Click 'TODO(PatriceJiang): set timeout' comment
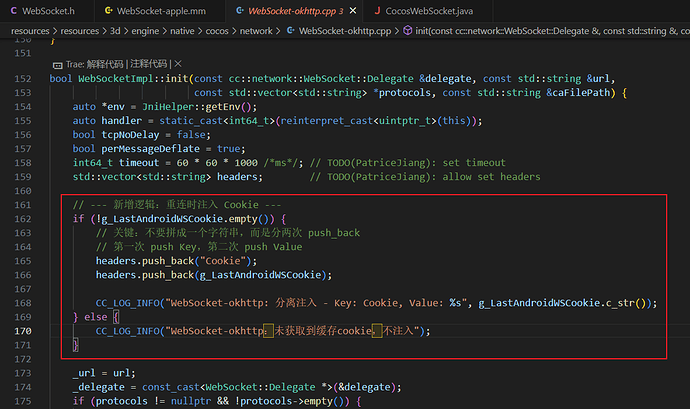 [407, 163]
